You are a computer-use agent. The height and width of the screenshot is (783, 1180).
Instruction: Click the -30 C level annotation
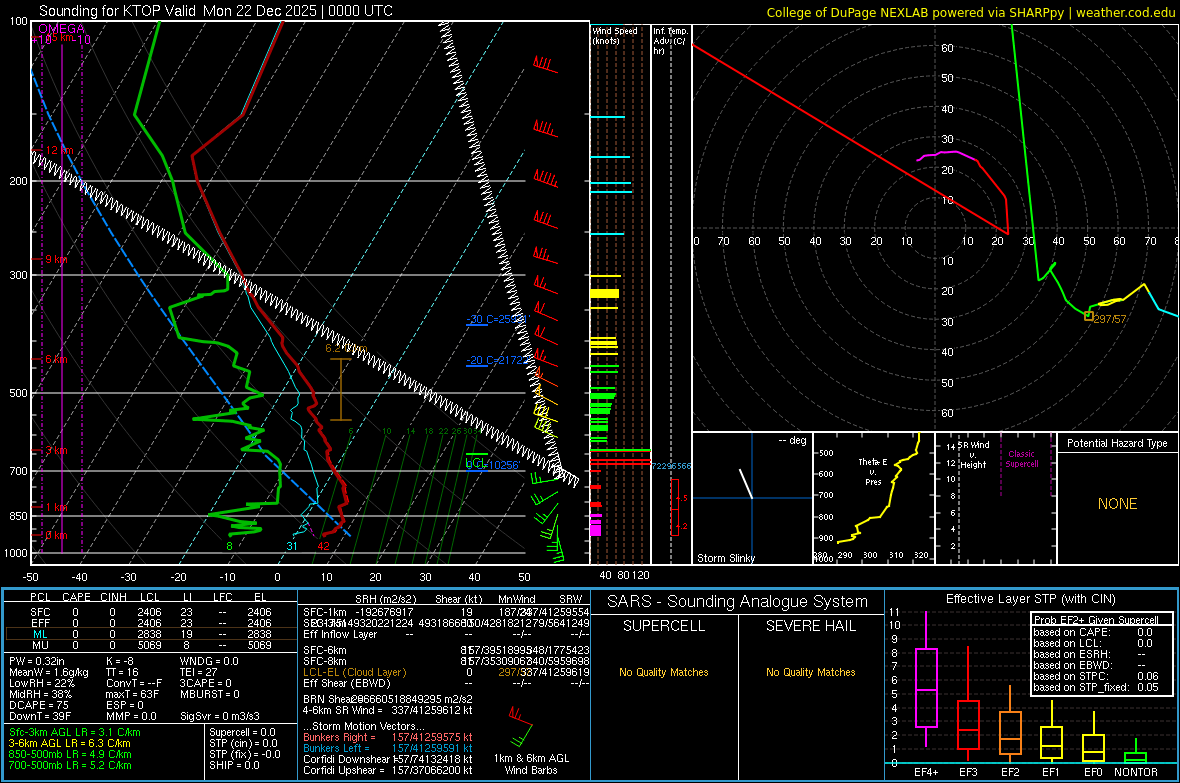tap(497, 319)
